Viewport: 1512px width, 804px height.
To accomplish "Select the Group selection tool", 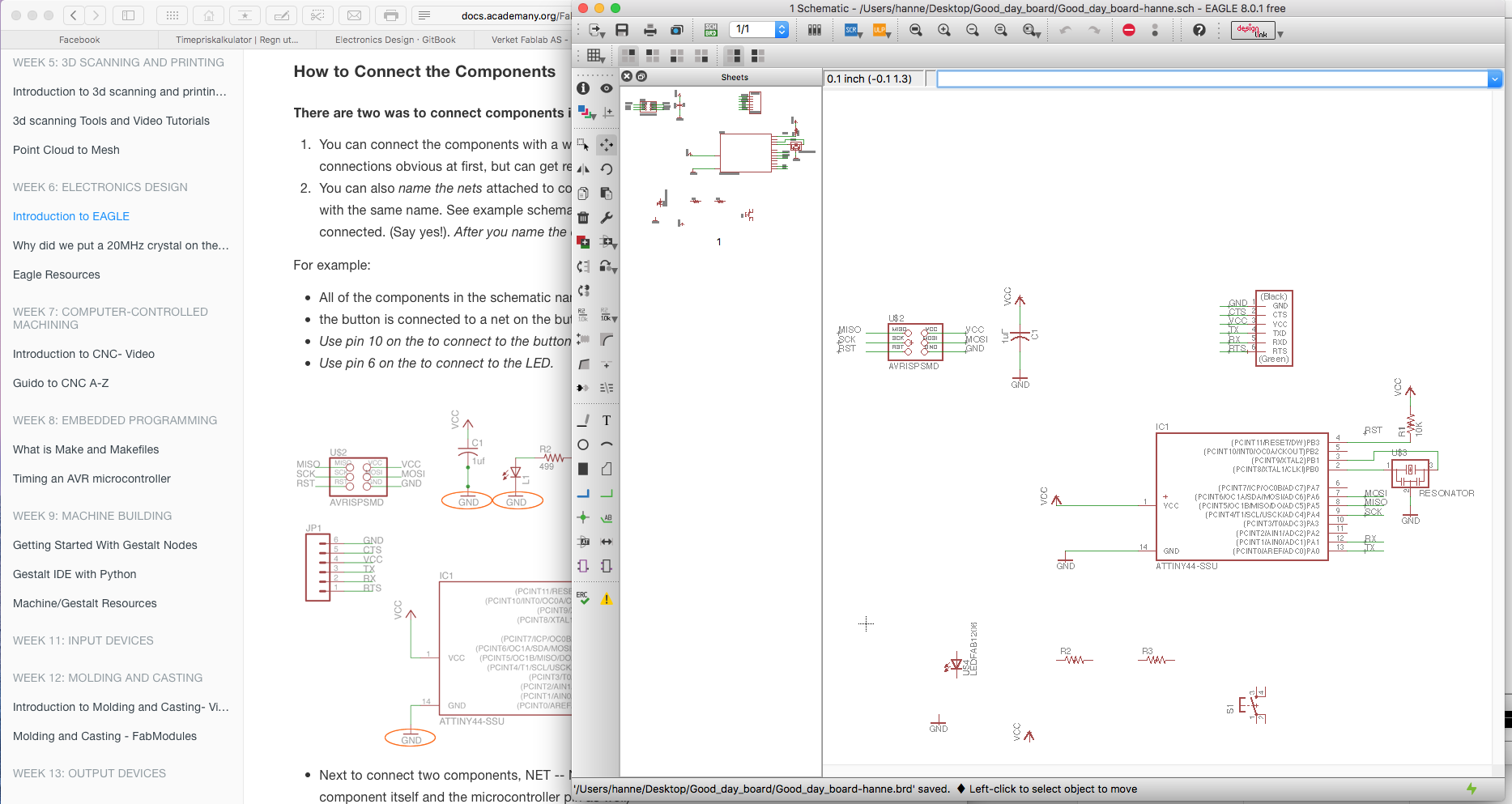I will pos(583,145).
